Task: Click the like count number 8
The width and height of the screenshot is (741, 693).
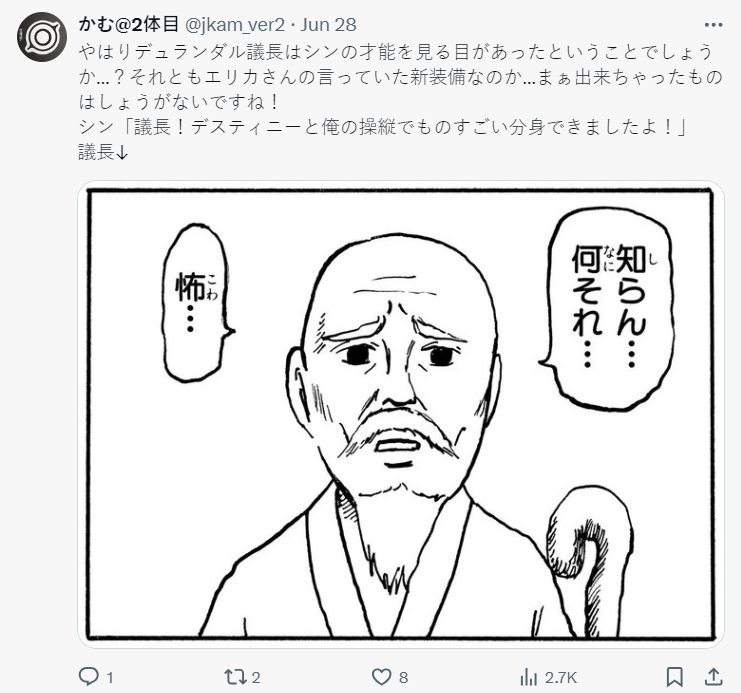Action: coord(403,678)
